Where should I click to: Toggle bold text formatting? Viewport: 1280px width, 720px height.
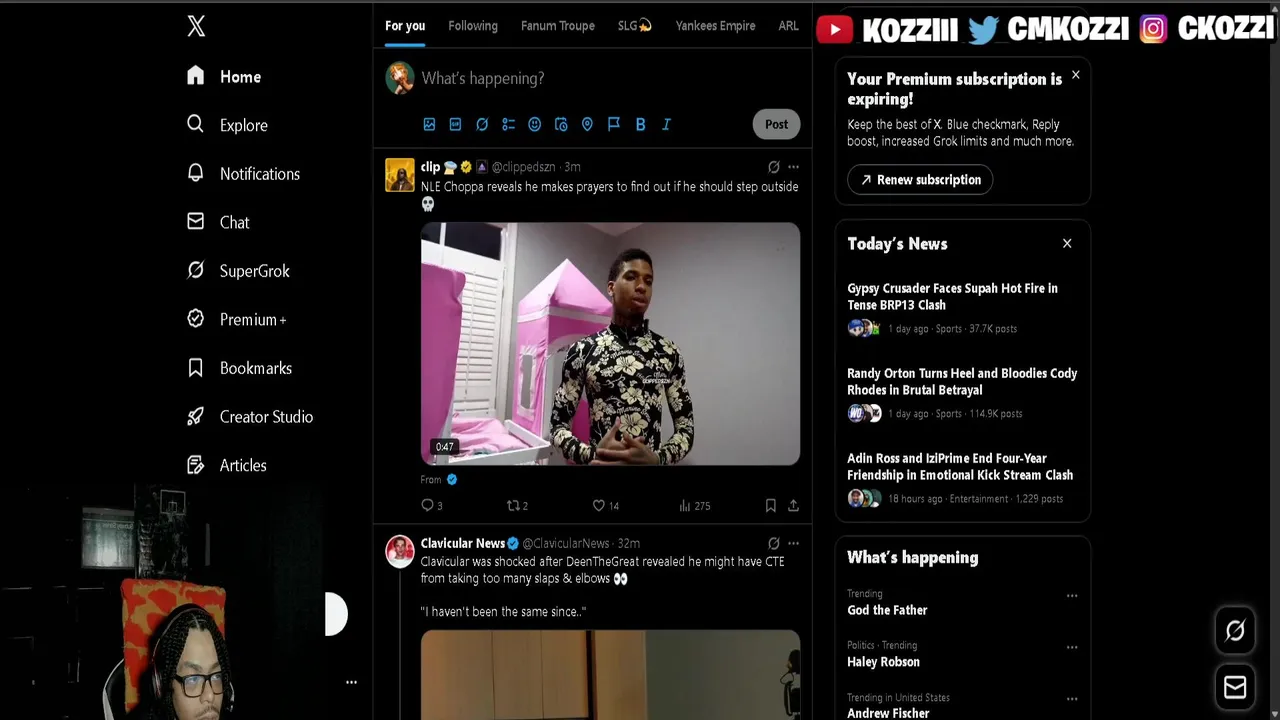[x=640, y=124]
